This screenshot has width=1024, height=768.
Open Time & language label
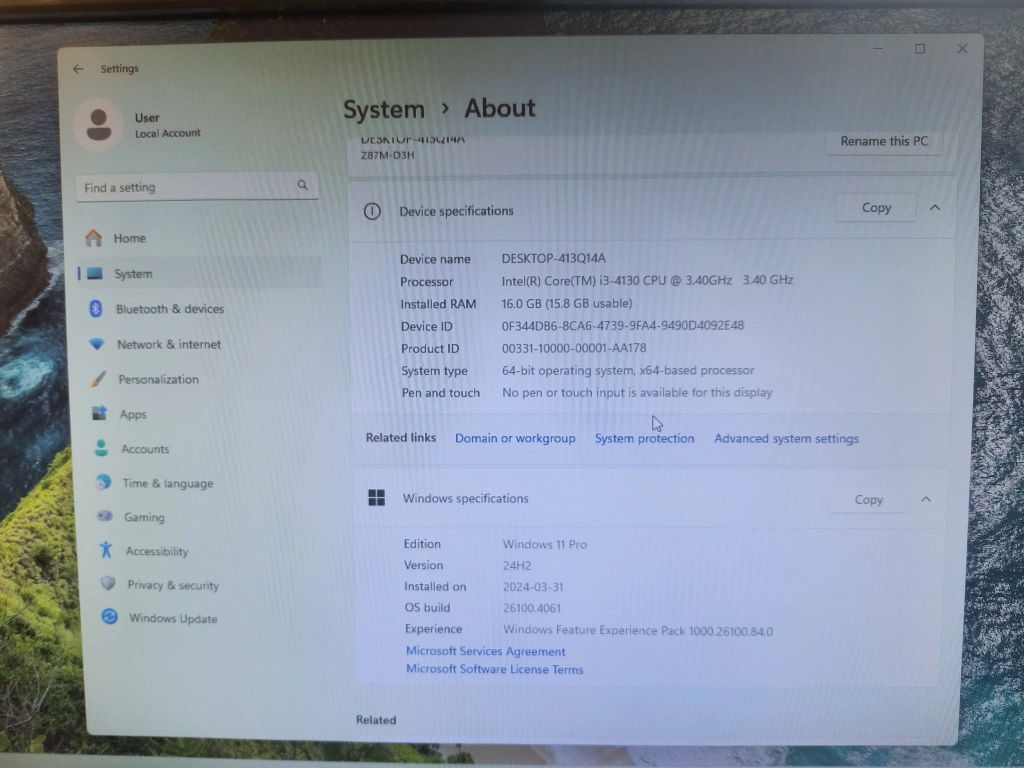(168, 483)
